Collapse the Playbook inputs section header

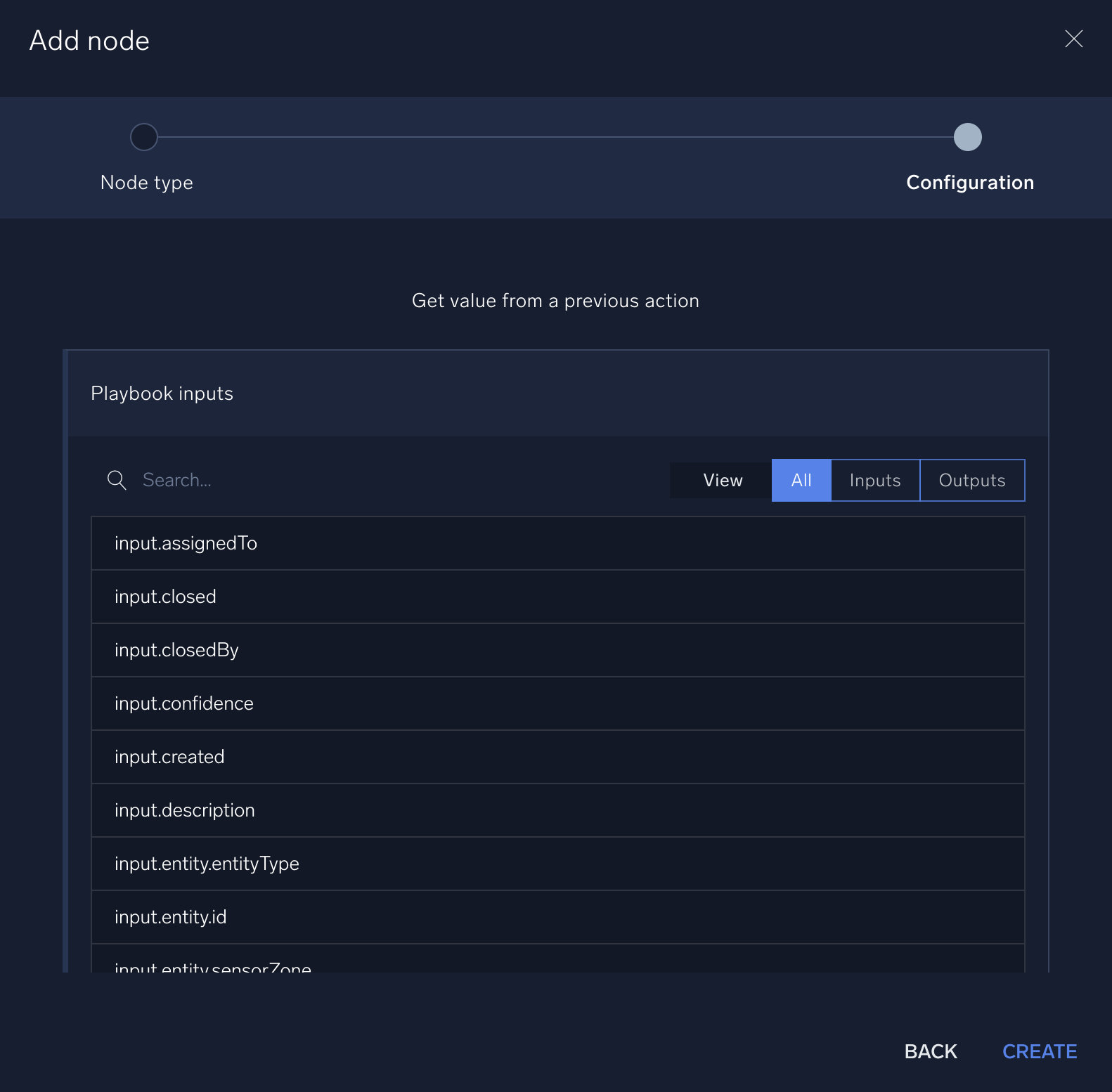(x=555, y=394)
